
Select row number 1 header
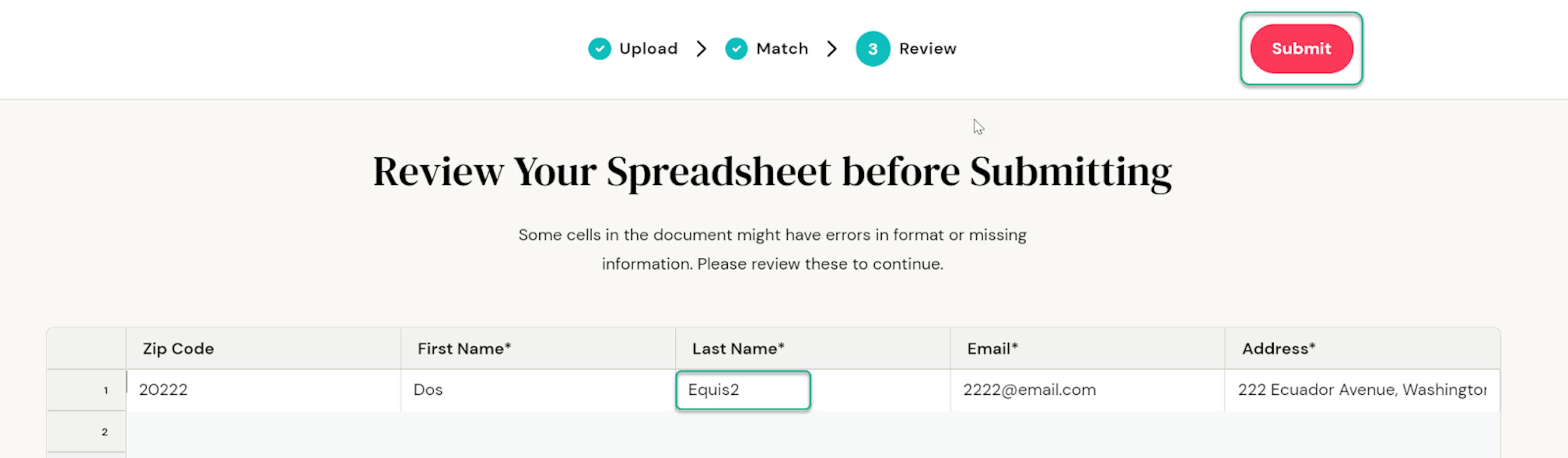pyautogui.click(x=87, y=390)
